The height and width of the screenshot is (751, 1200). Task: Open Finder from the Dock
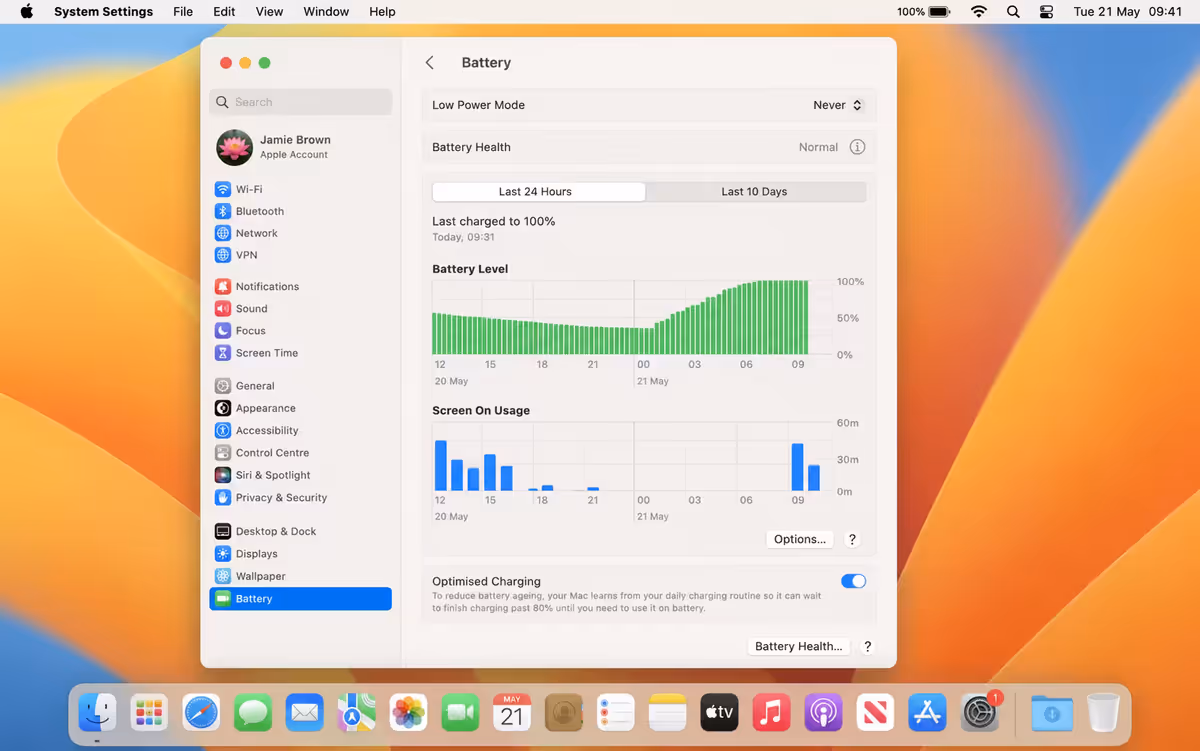(98, 712)
